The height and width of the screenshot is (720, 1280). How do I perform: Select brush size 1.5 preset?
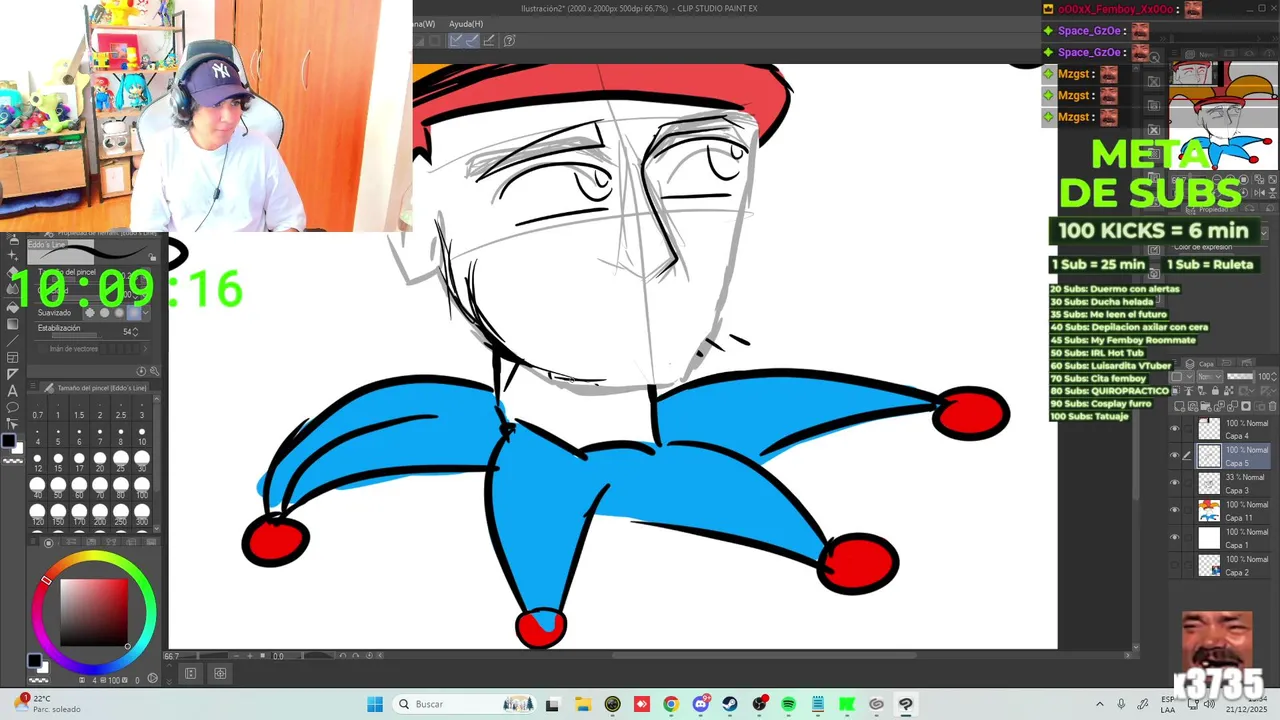click(79, 410)
